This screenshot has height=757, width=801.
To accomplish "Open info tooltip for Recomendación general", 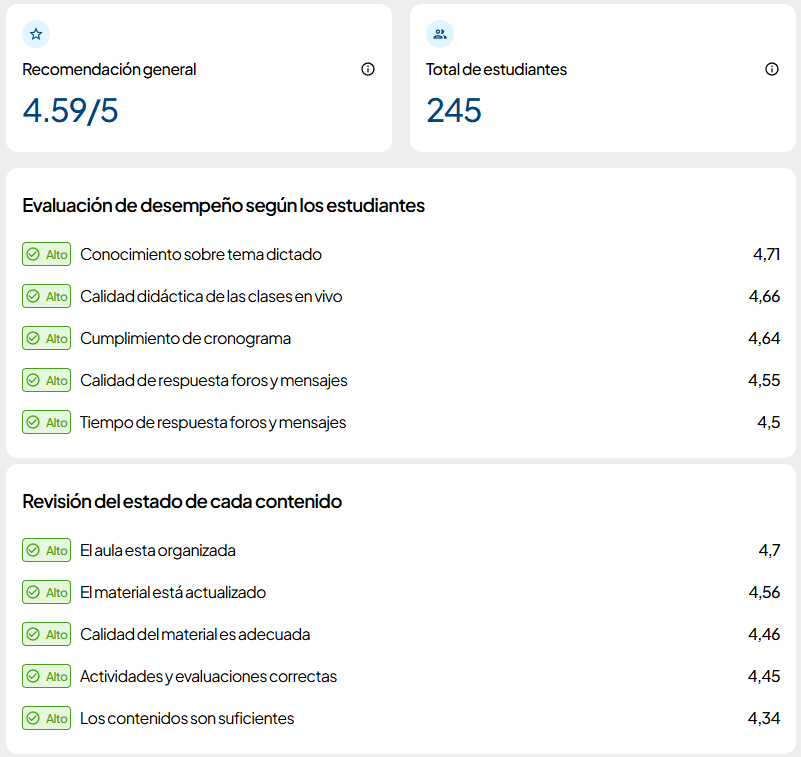I will tap(368, 69).
